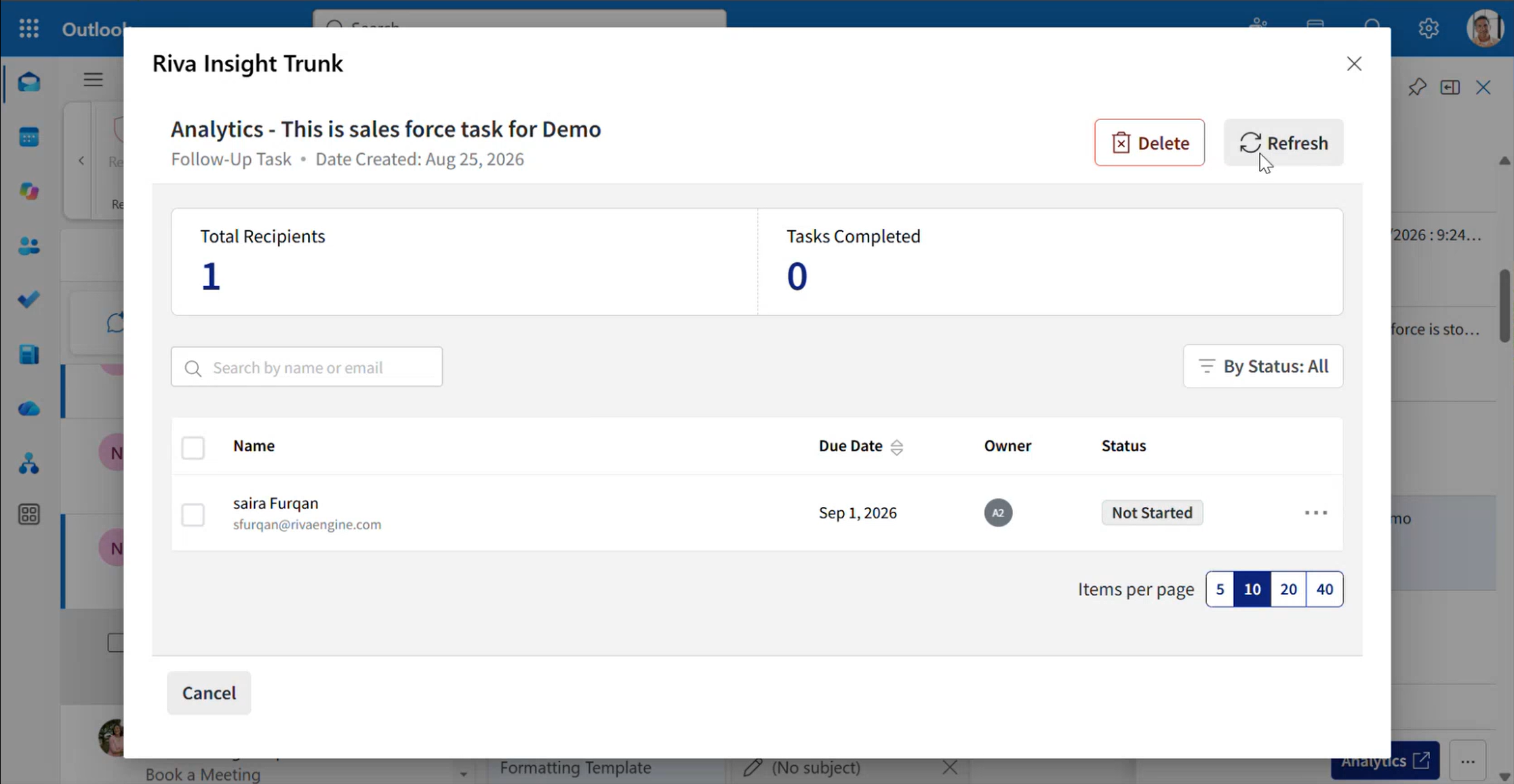The width and height of the screenshot is (1514, 784).
Task: Open the By Status: All filter
Action: 1263,367
